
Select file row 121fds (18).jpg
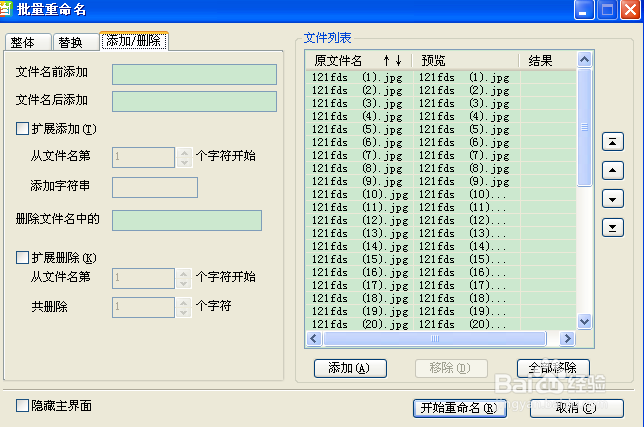click(x=441, y=298)
